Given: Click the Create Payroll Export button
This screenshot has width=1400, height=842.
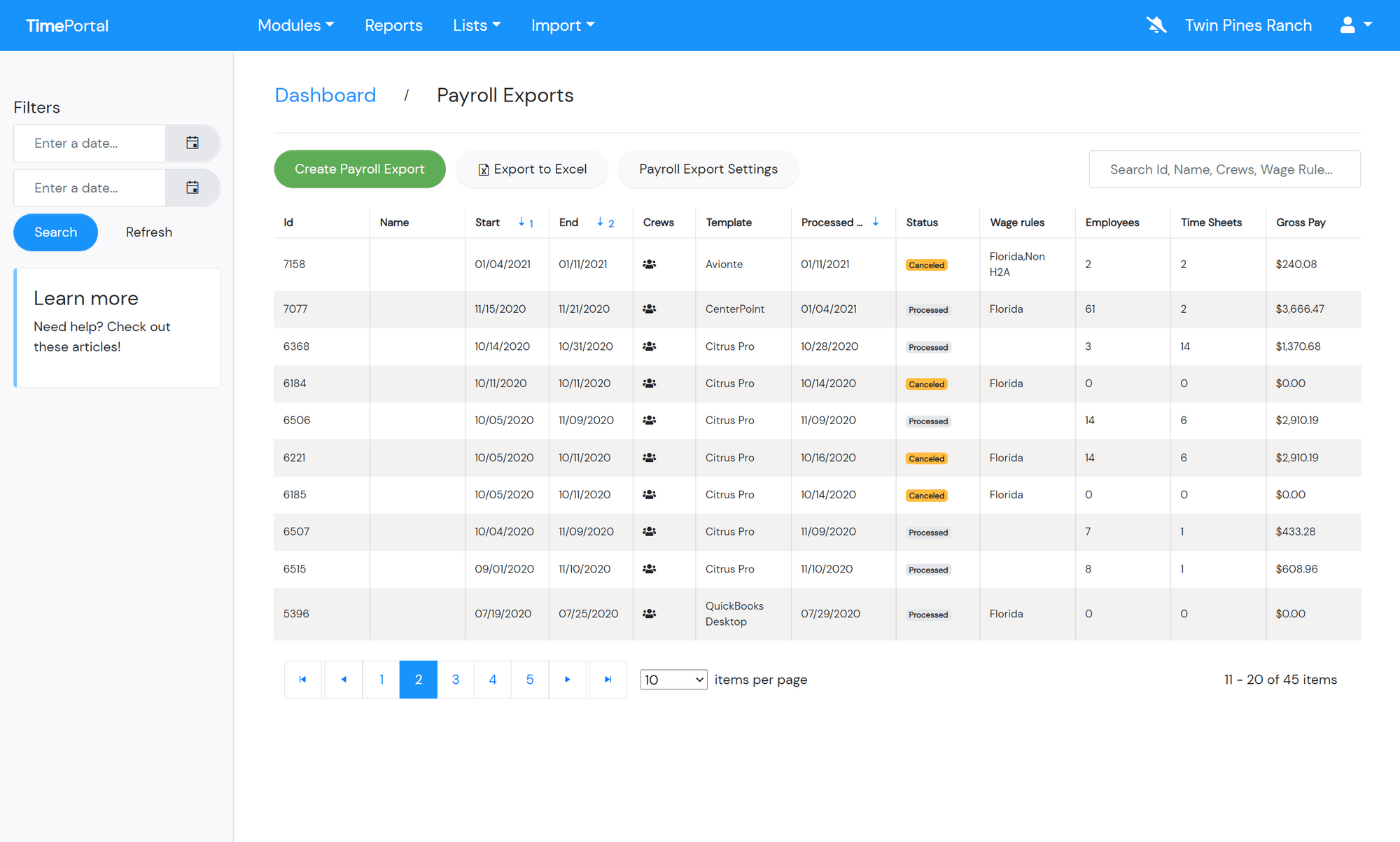Looking at the screenshot, I should (x=359, y=169).
